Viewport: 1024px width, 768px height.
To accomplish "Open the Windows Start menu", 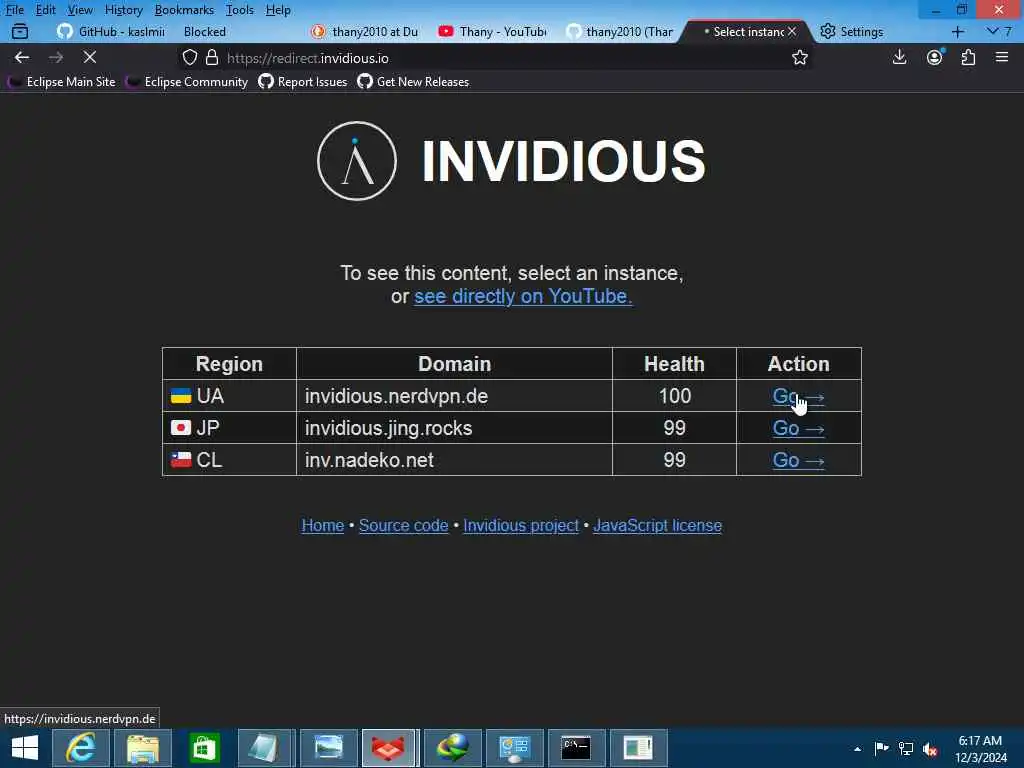I will click(25, 748).
